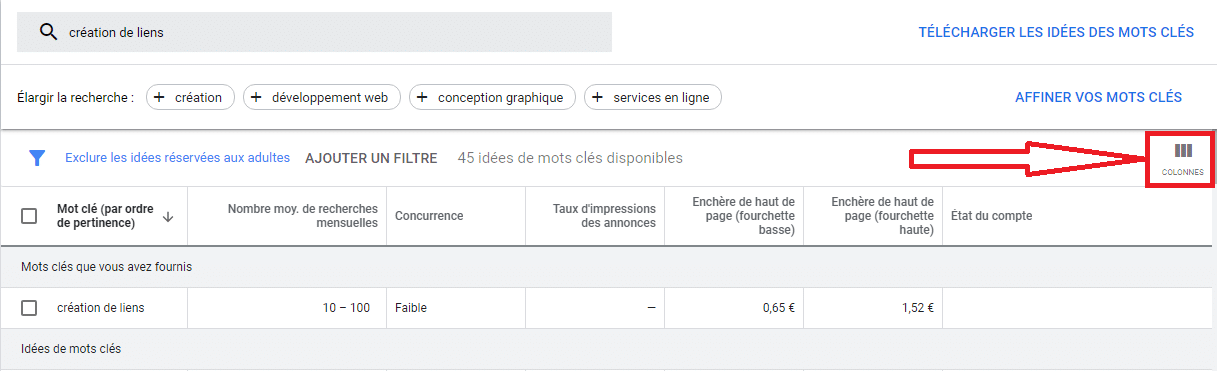The height and width of the screenshot is (371, 1217).
Task: Sort by the Concurrence column header
Action: pyautogui.click(x=429, y=216)
